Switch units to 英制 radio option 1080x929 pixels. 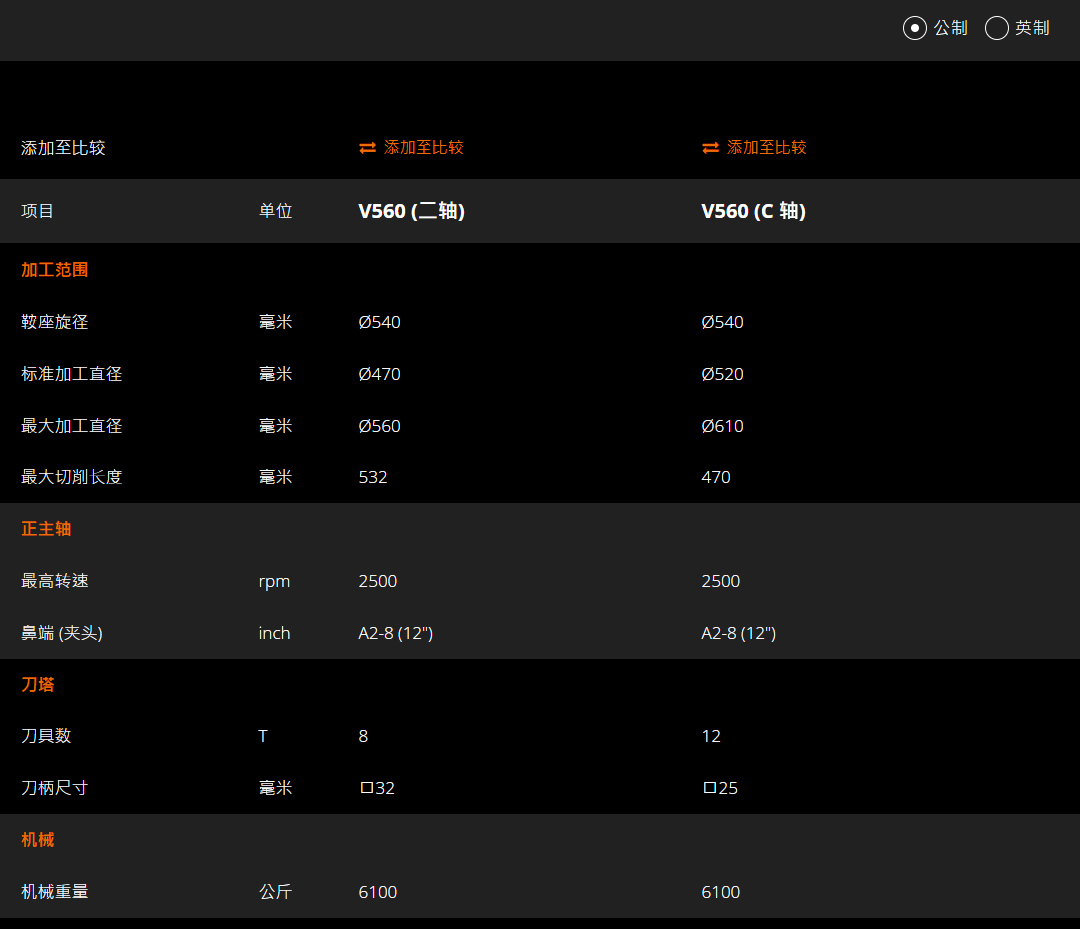click(x=996, y=28)
